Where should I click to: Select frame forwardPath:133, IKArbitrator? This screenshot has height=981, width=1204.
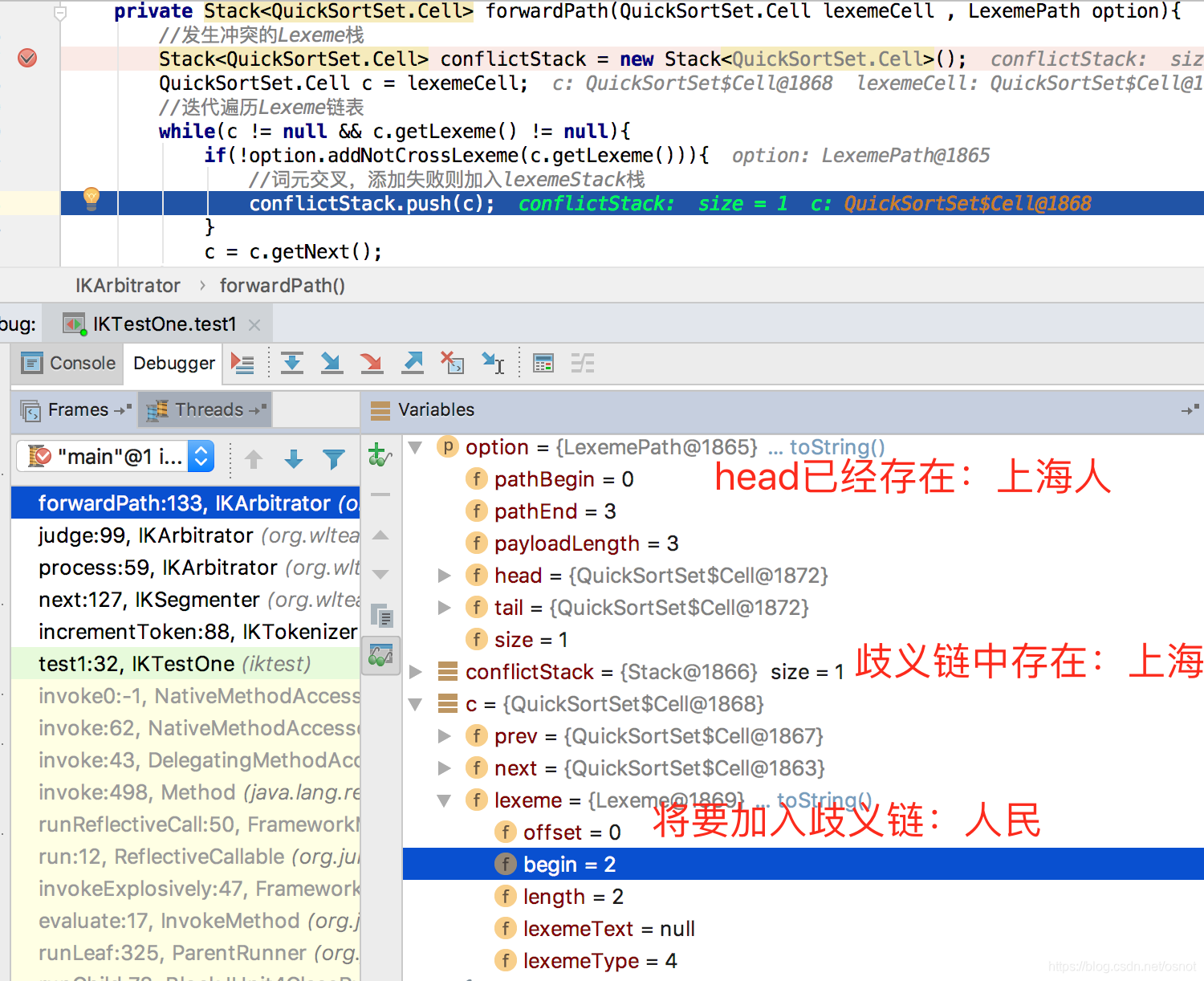(x=185, y=503)
